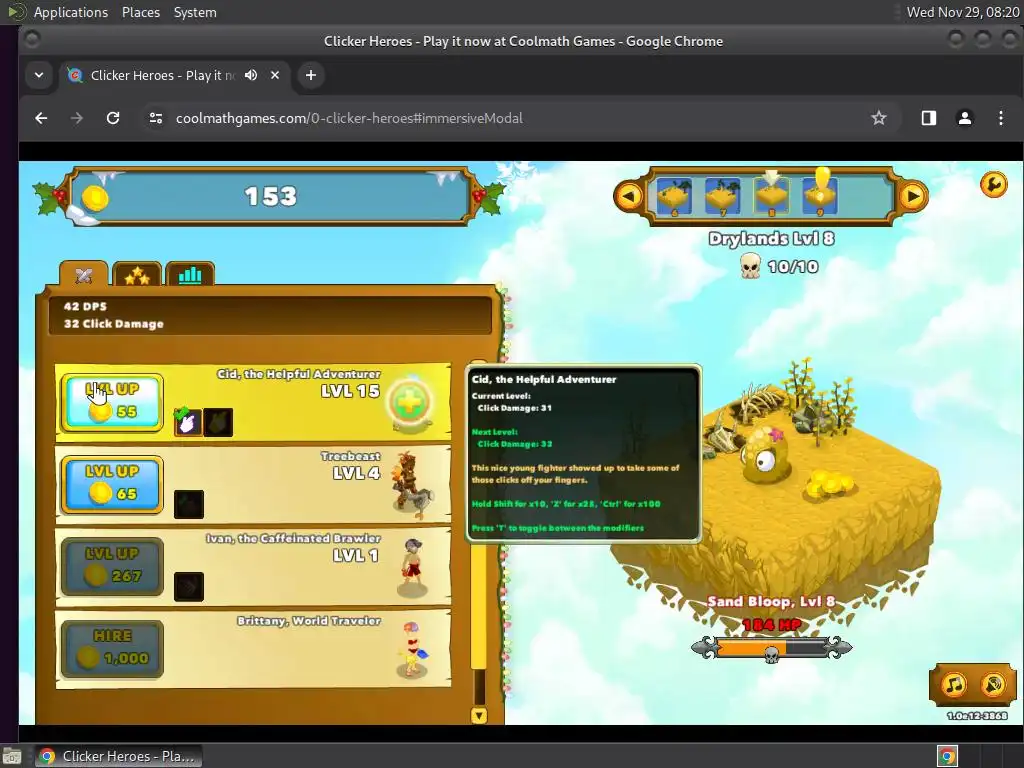Click the version number 1.0e12-3868
The height and width of the screenshot is (768, 1024).
click(x=977, y=716)
